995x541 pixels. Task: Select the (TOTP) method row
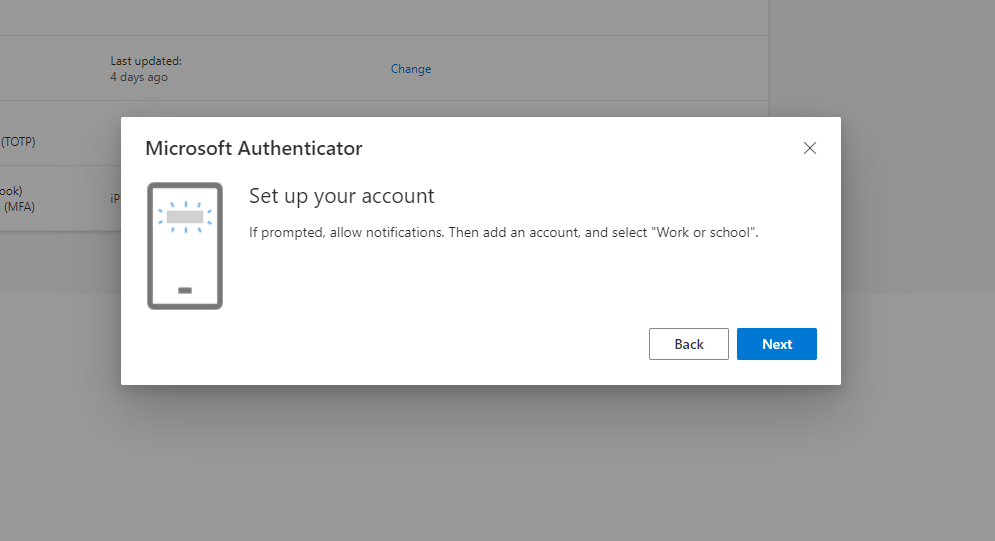[x=60, y=141]
